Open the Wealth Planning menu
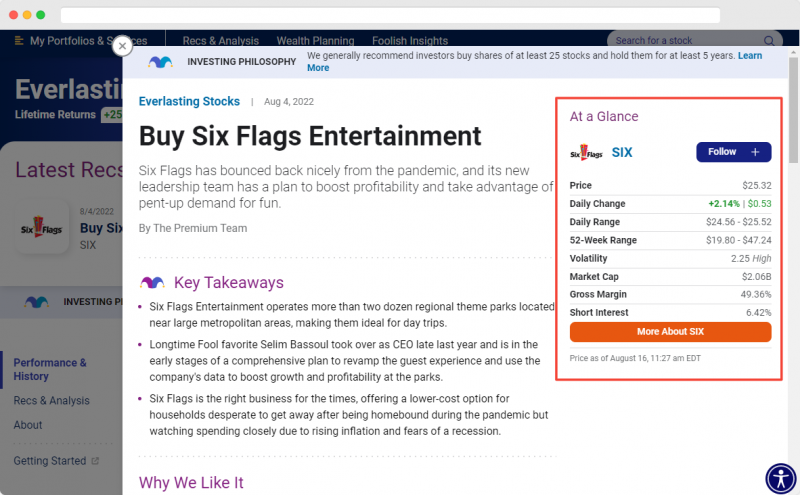Viewport: 800px width, 495px height. (x=315, y=41)
